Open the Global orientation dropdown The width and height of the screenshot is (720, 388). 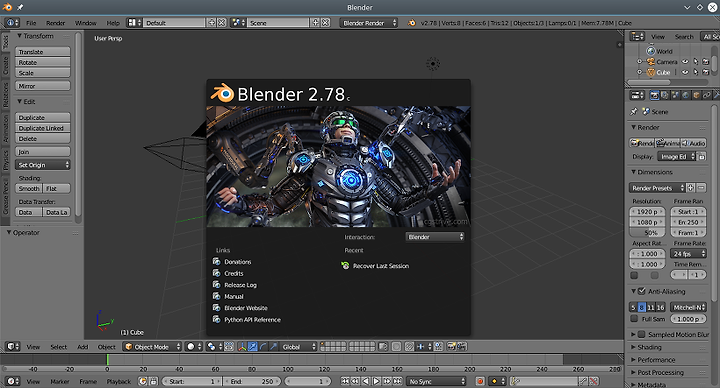coord(298,347)
